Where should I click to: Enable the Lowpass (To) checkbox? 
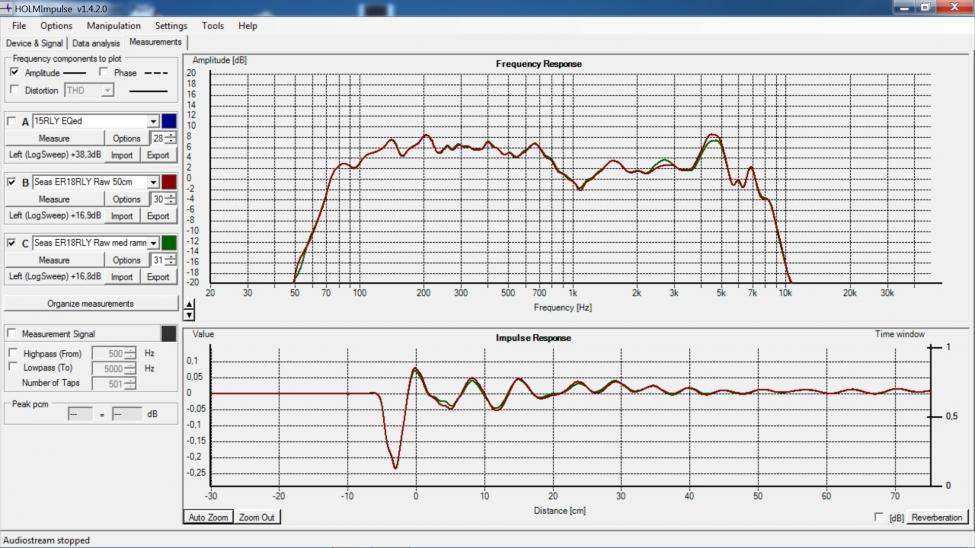(13, 368)
